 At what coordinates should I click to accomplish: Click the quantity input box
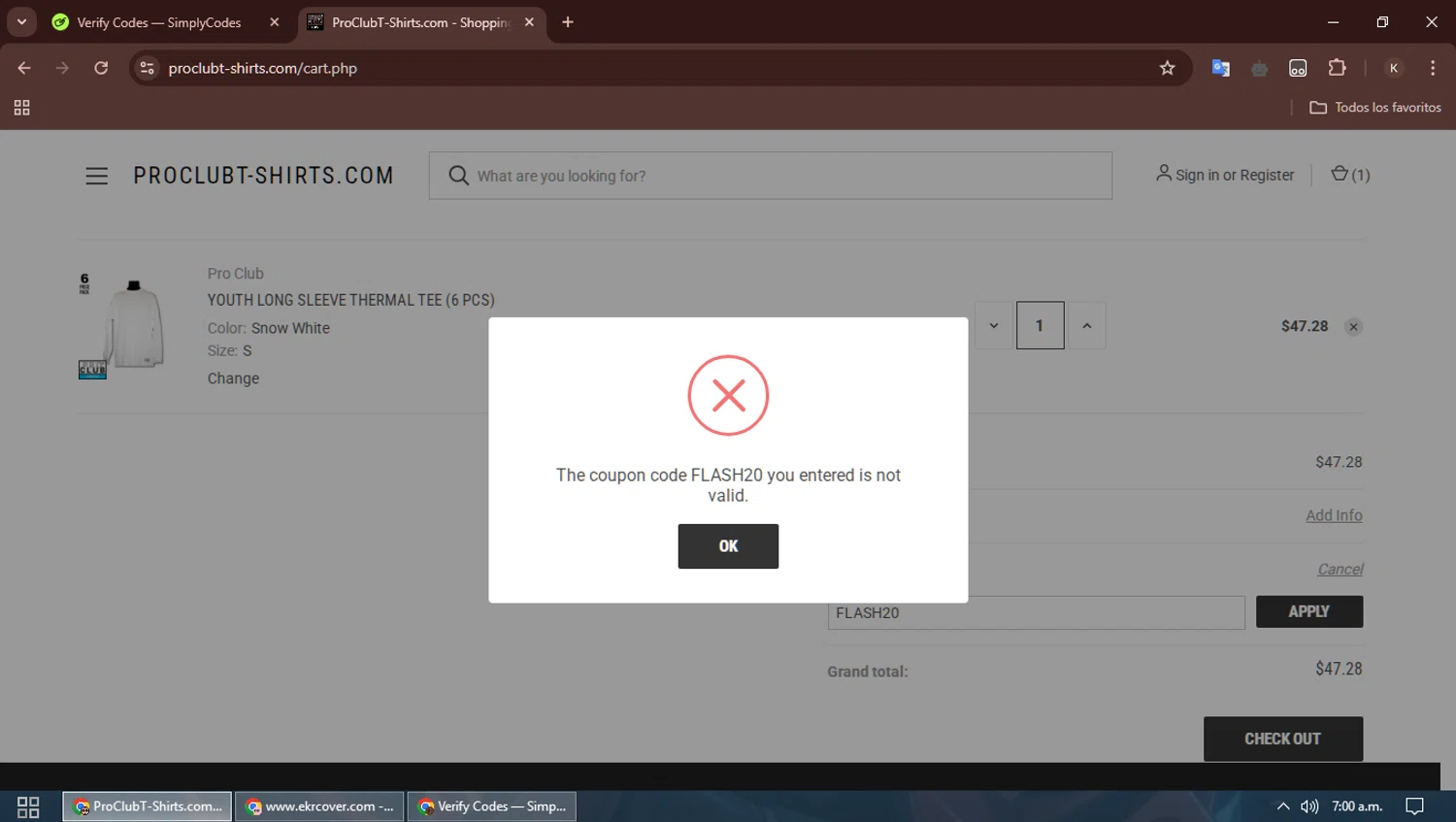click(x=1041, y=326)
